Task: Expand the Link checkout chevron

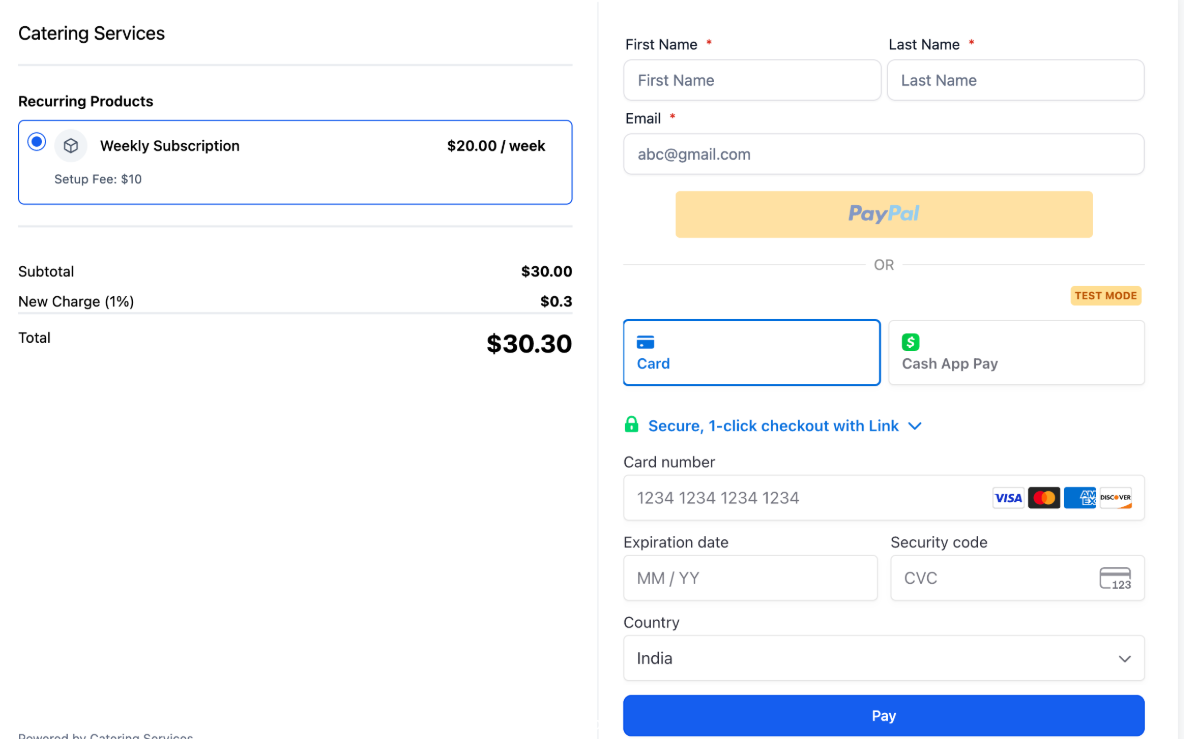Action: [914, 426]
